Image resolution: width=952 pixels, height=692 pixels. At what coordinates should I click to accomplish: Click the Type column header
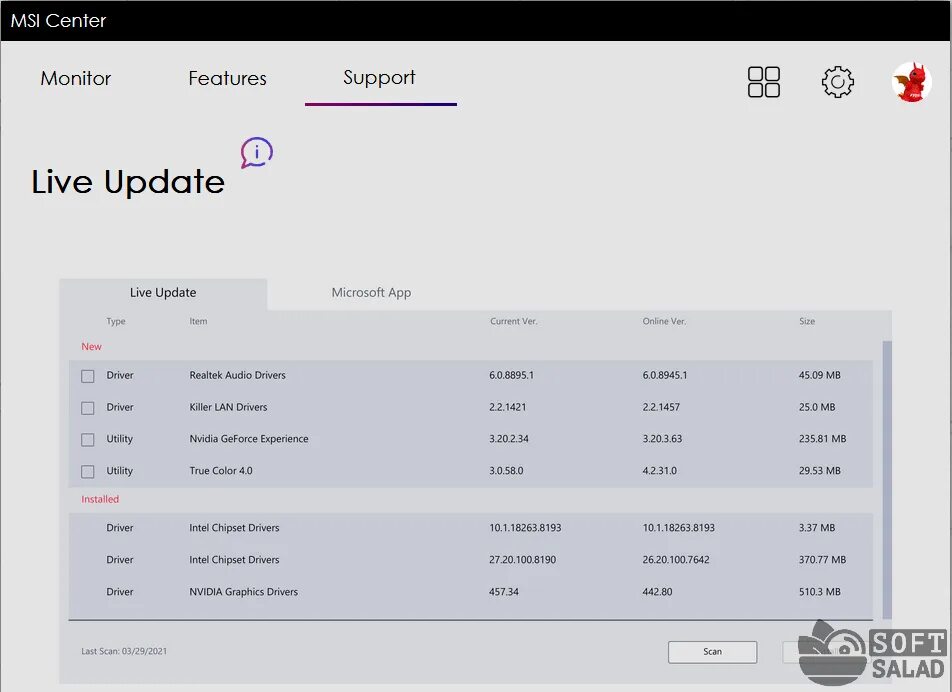[116, 321]
